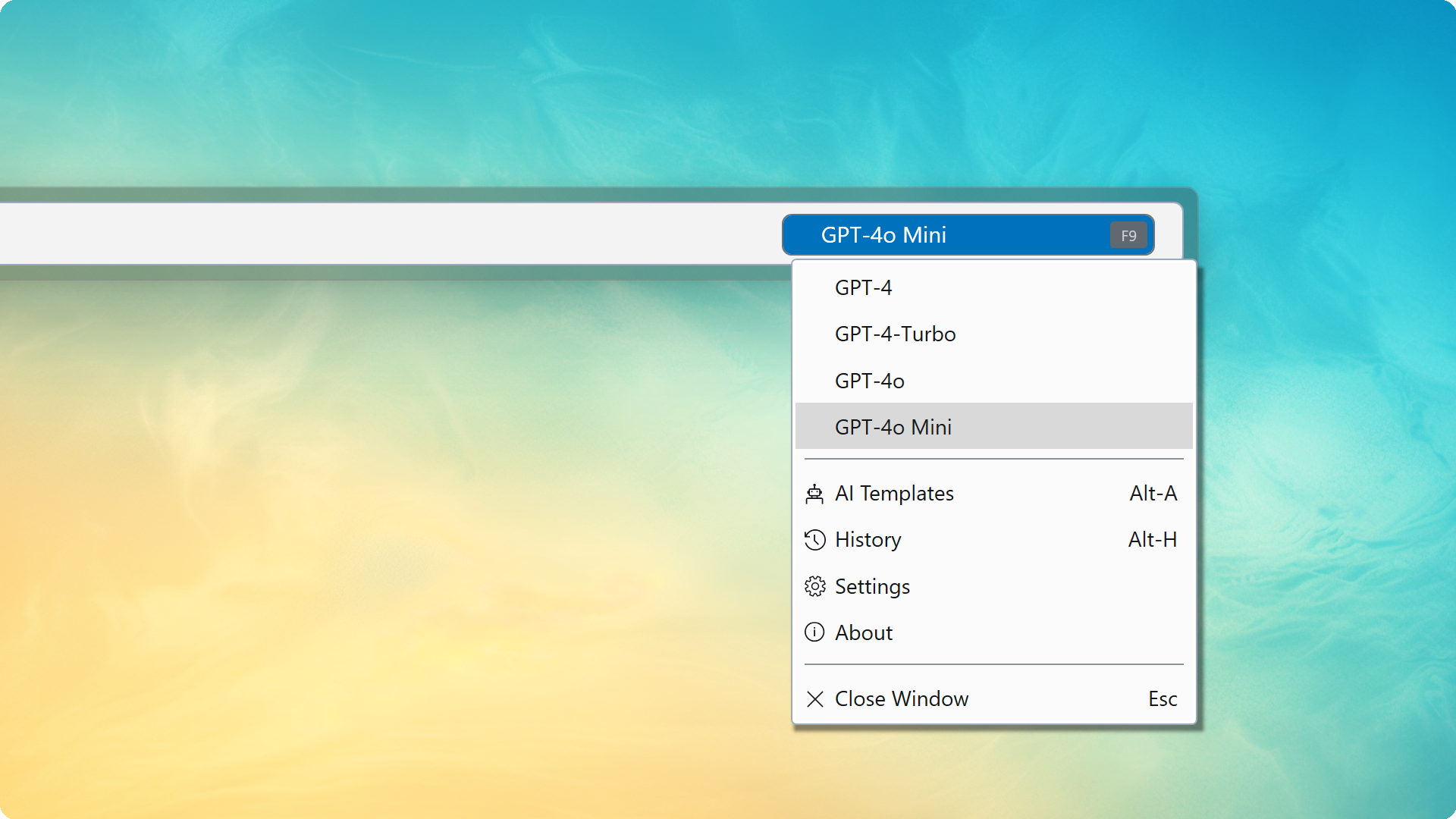Select the highlighted GPT-4o Mini entry
1456x819 pixels.
(993, 427)
